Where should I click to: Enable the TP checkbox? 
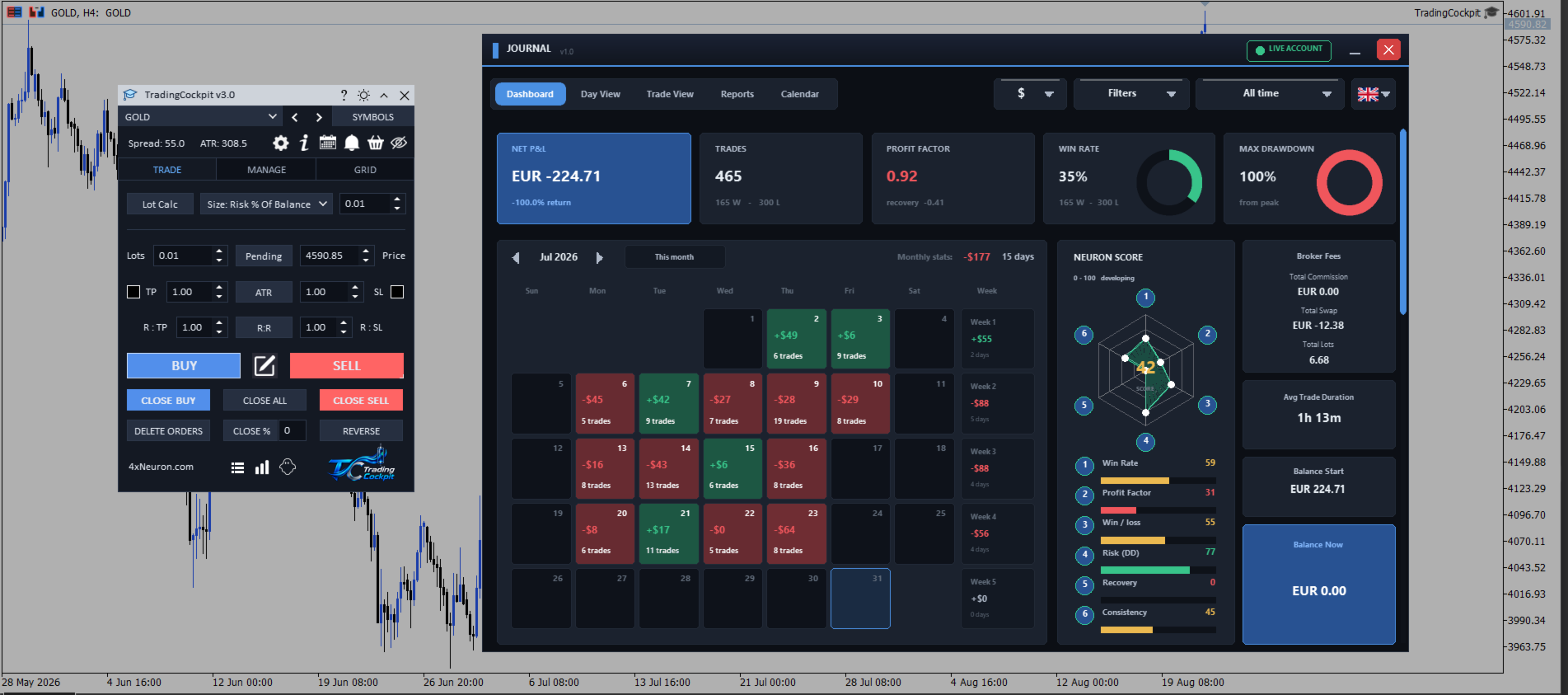[133, 292]
